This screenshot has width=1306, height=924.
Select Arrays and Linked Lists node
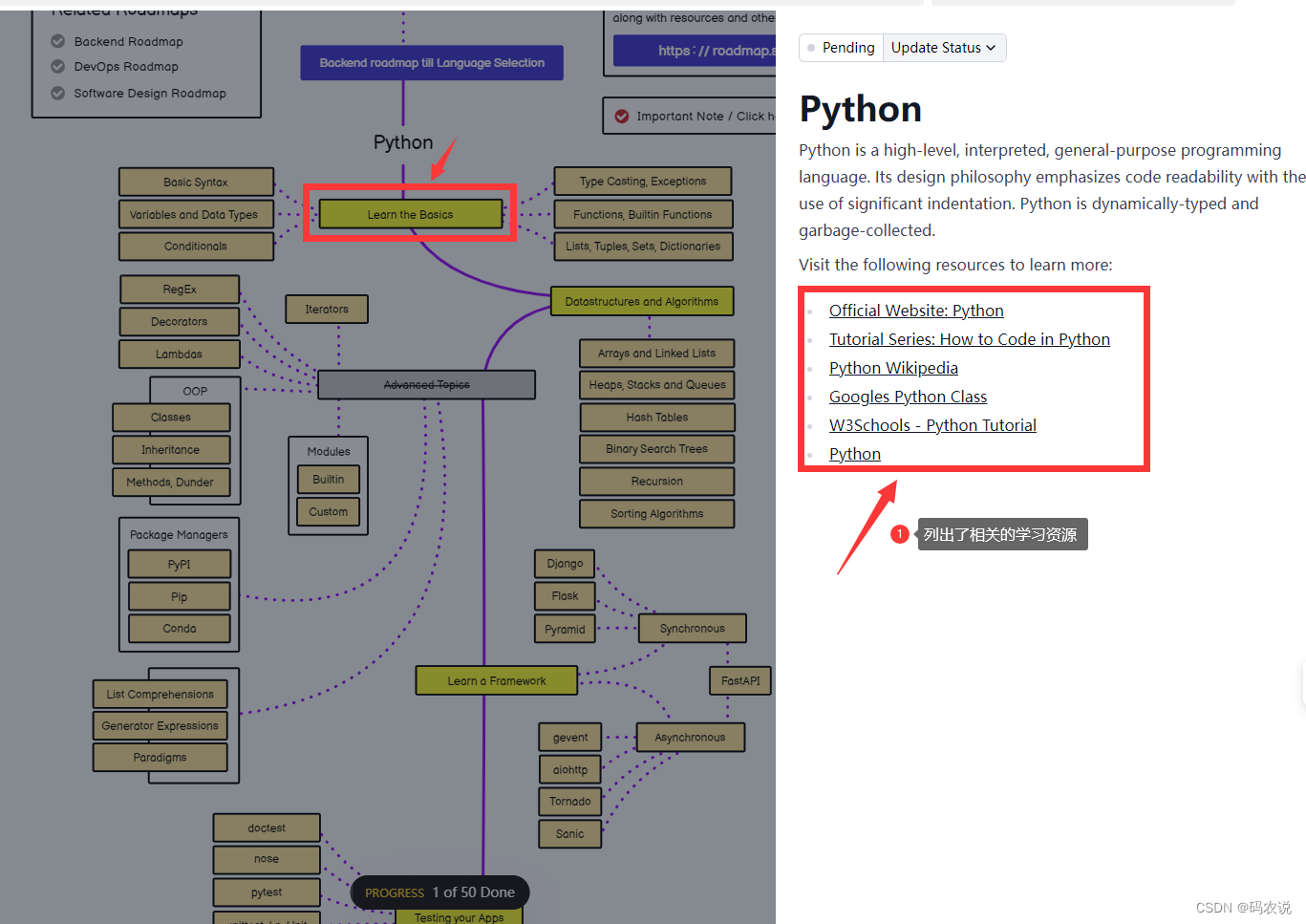pos(657,353)
